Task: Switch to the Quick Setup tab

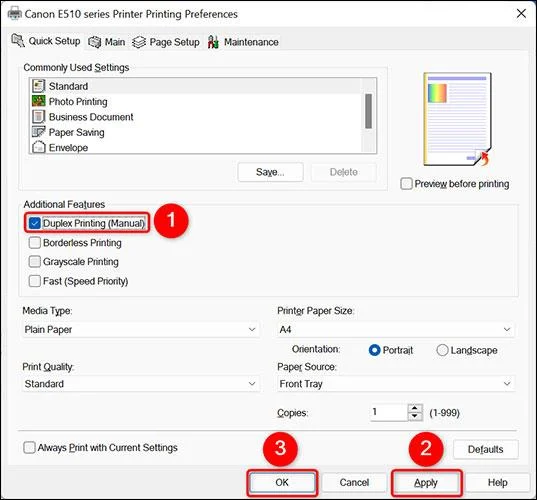Action: click(x=46, y=41)
